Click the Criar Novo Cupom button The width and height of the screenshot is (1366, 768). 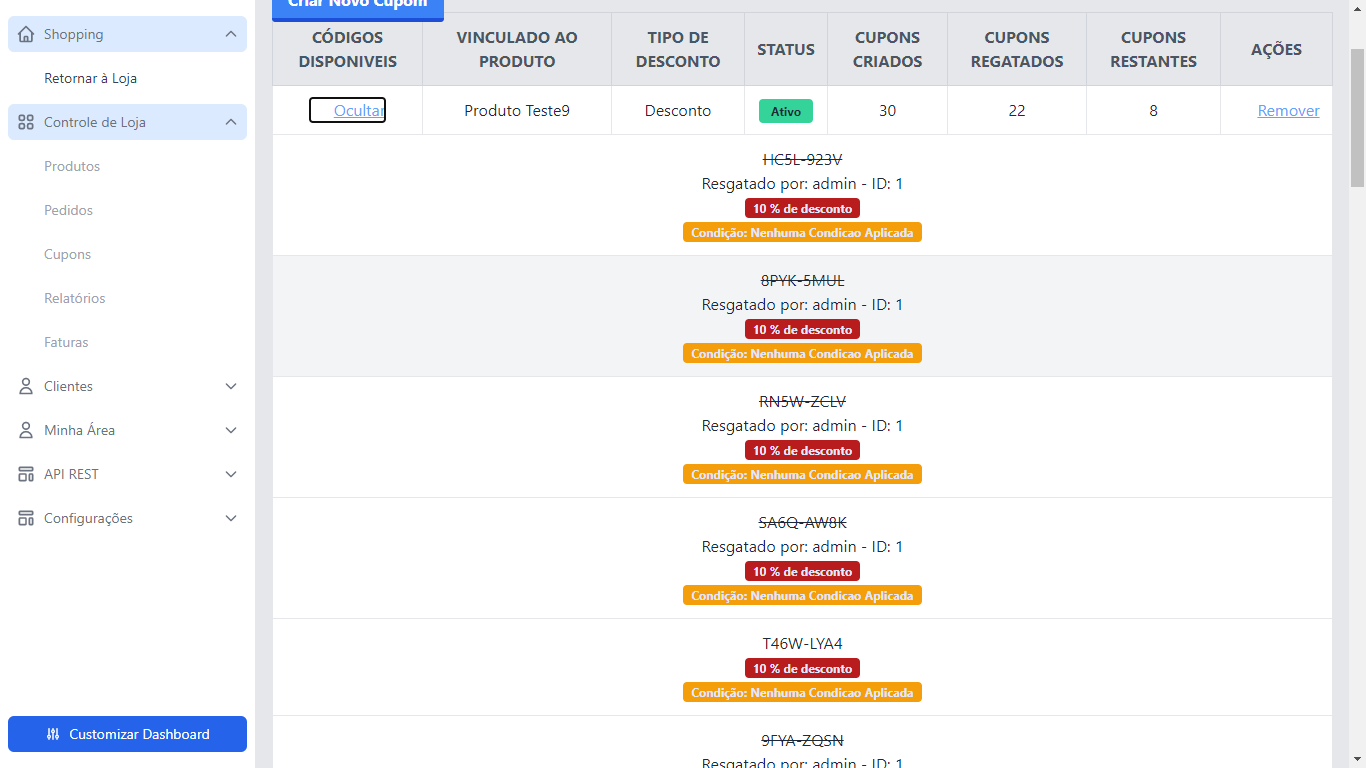[357, 9]
